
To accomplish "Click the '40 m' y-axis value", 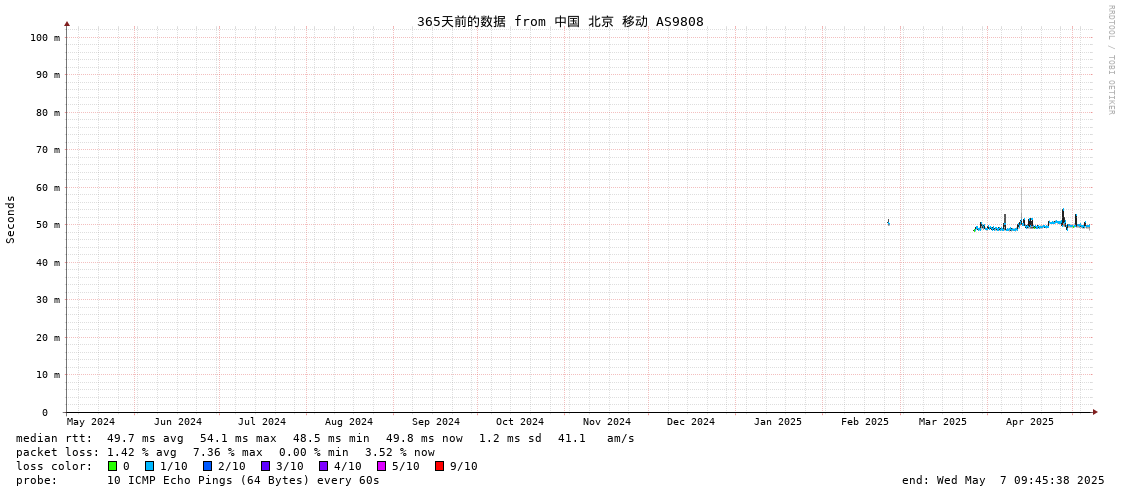I will [48, 262].
